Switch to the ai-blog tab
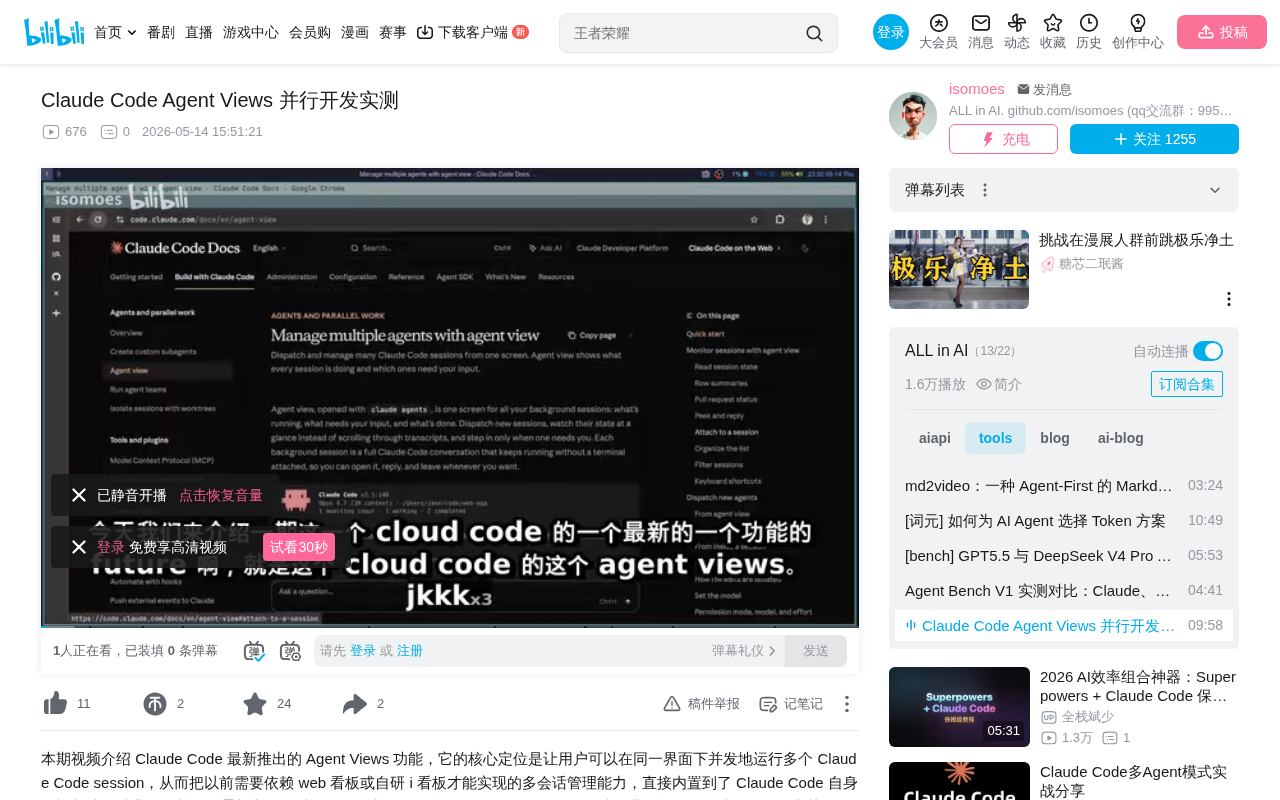The height and width of the screenshot is (800, 1280). (1121, 438)
